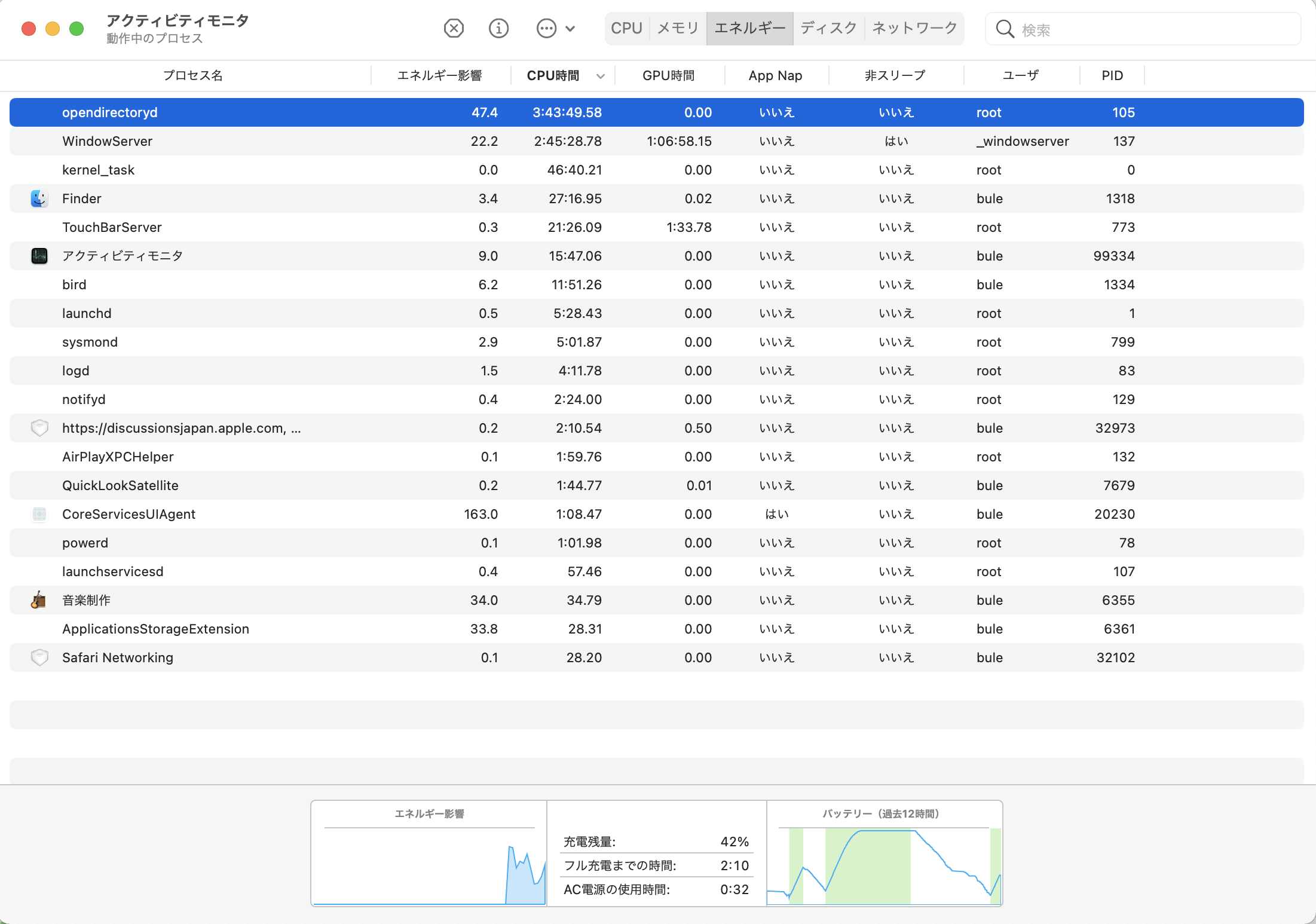1316x924 pixels.
Task: Sort by エネルギー影響 column header
Action: (x=439, y=76)
